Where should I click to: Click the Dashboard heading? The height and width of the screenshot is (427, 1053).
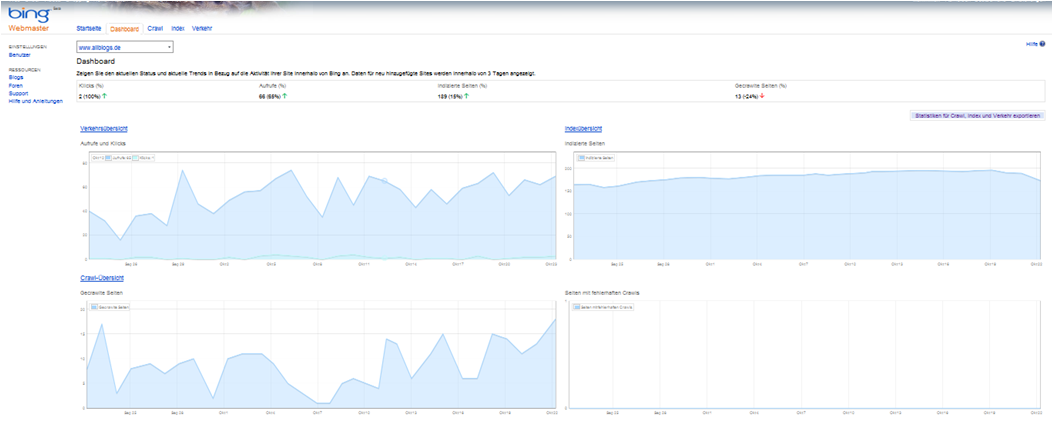pos(96,61)
